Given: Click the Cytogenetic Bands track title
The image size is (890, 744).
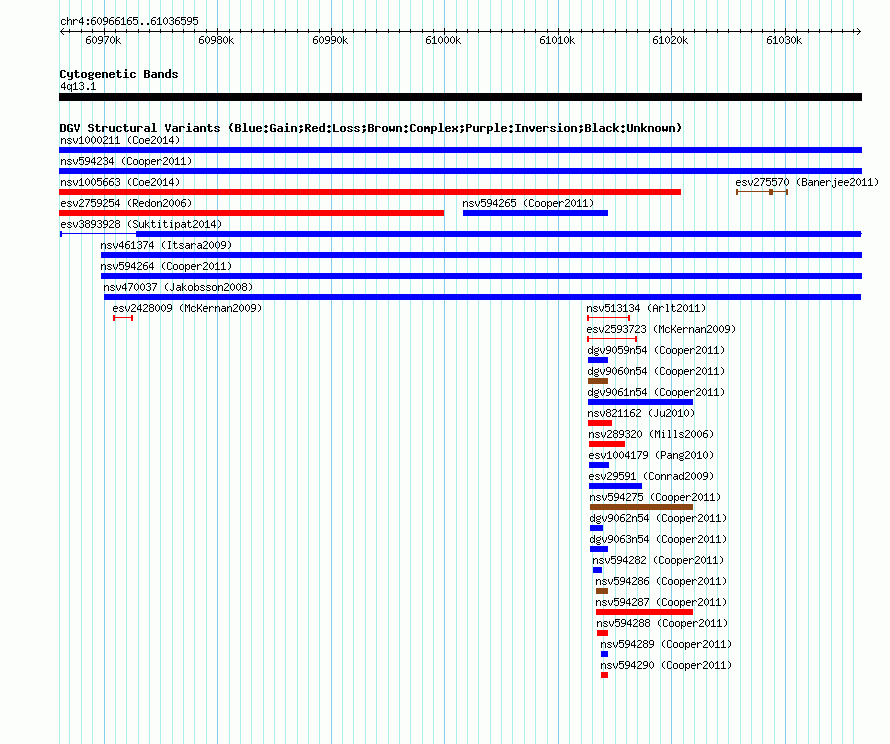Looking at the screenshot, I should [119, 74].
